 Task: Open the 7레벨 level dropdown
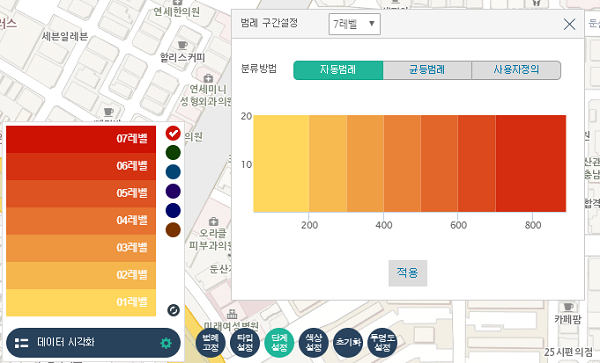[x=354, y=24]
